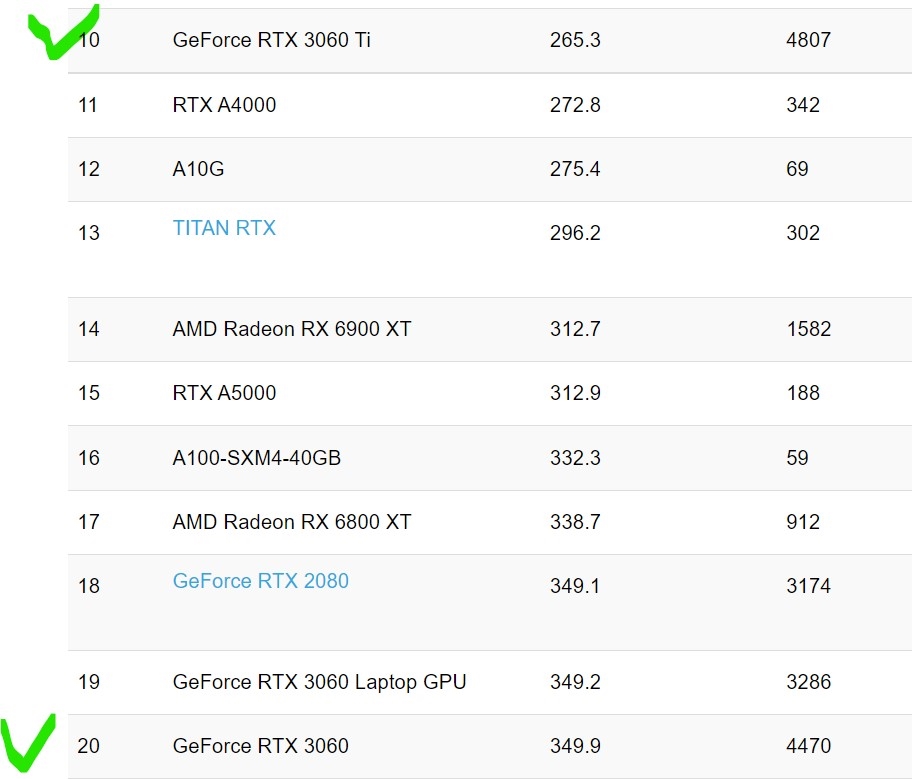912x779 pixels.
Task: Click the count value 912
Action: coord(803,522)
